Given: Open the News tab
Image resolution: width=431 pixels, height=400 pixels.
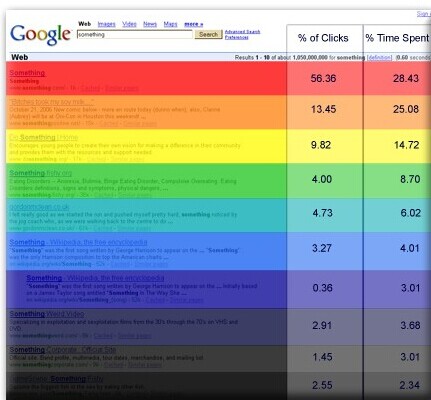Looking at the screenshot, I should coord(150,24).
